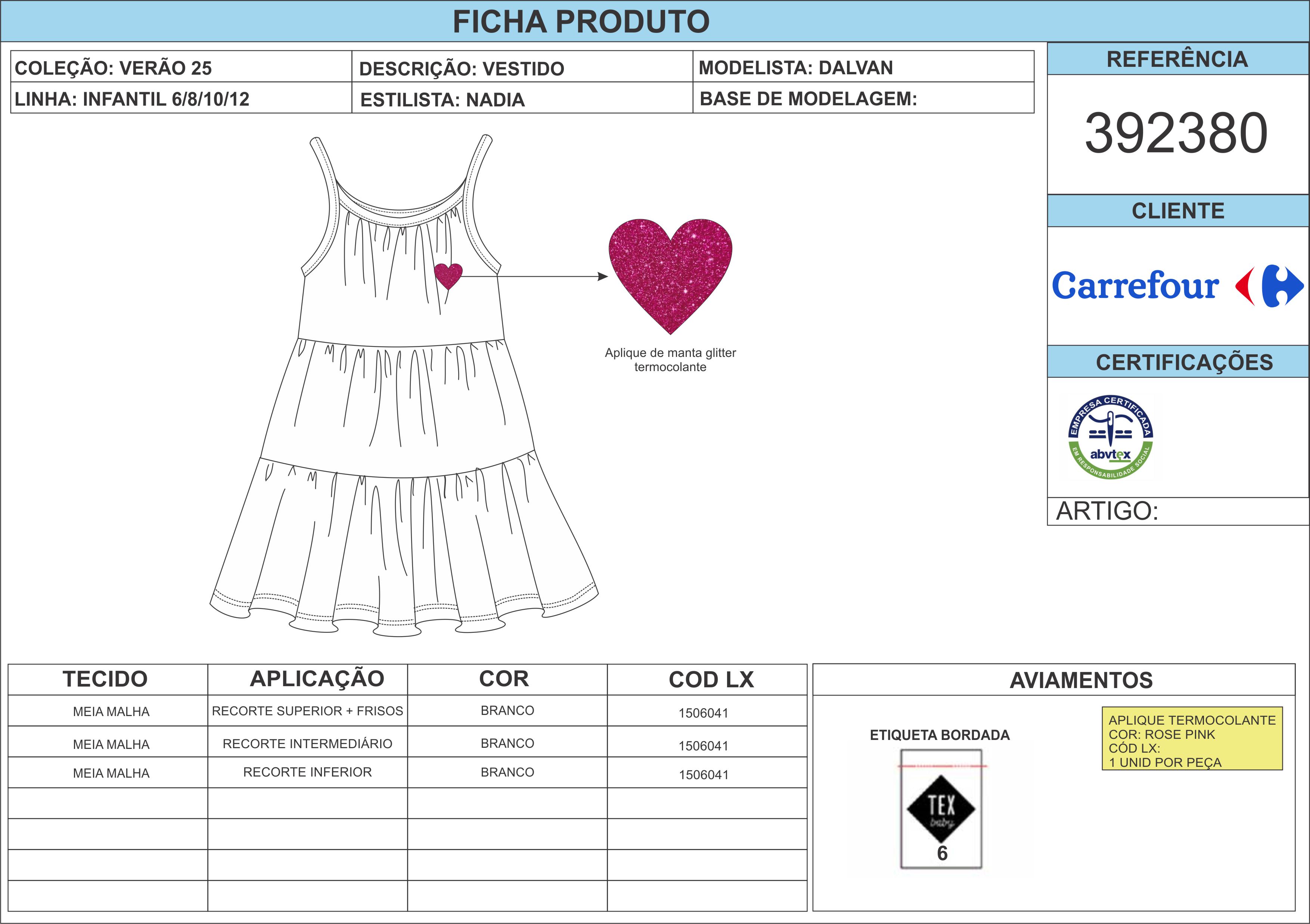Click the FICHA PRODUTO title banner

581,22
